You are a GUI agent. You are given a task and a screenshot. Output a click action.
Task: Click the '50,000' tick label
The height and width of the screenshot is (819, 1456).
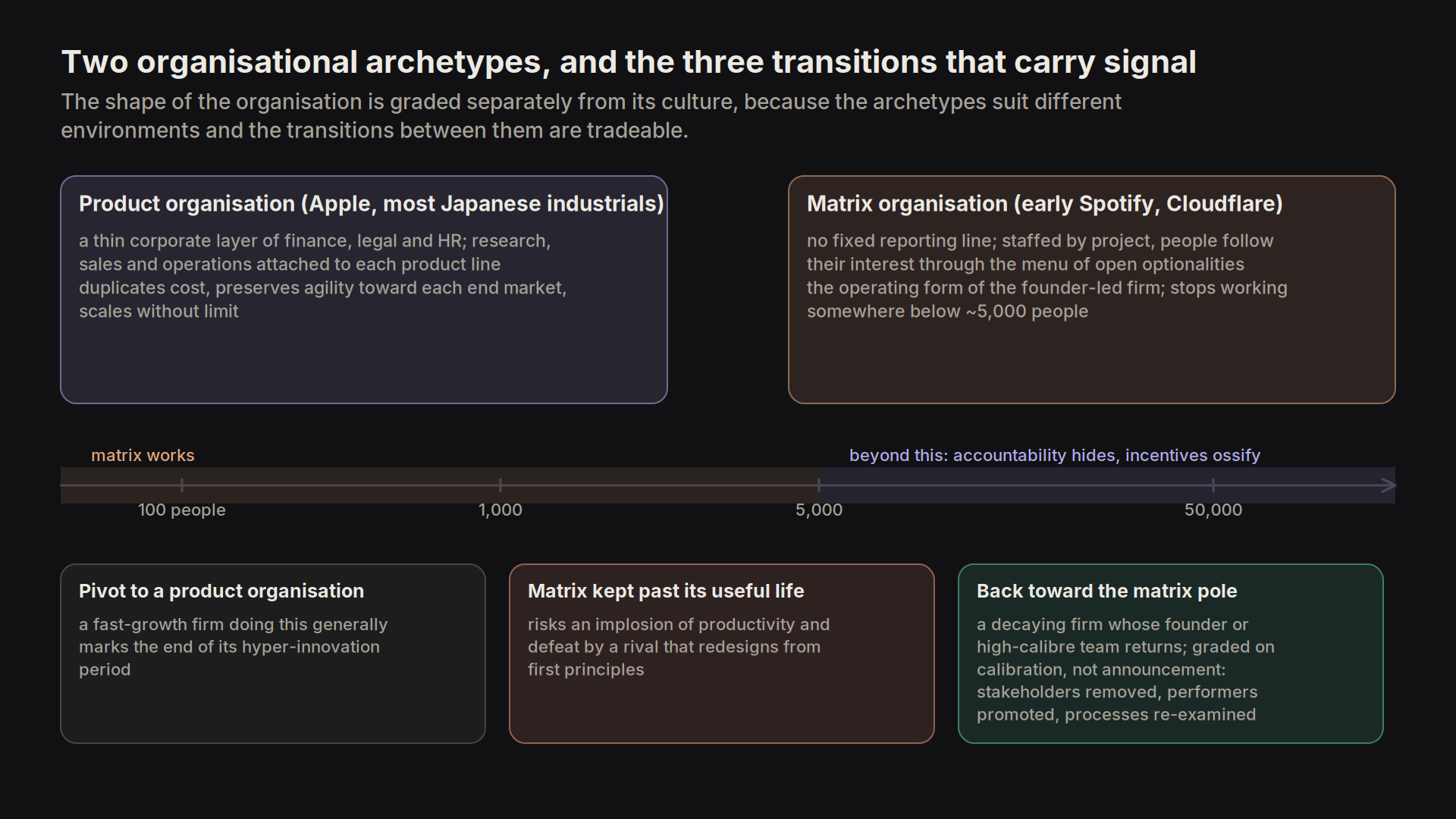(1213, 510)
